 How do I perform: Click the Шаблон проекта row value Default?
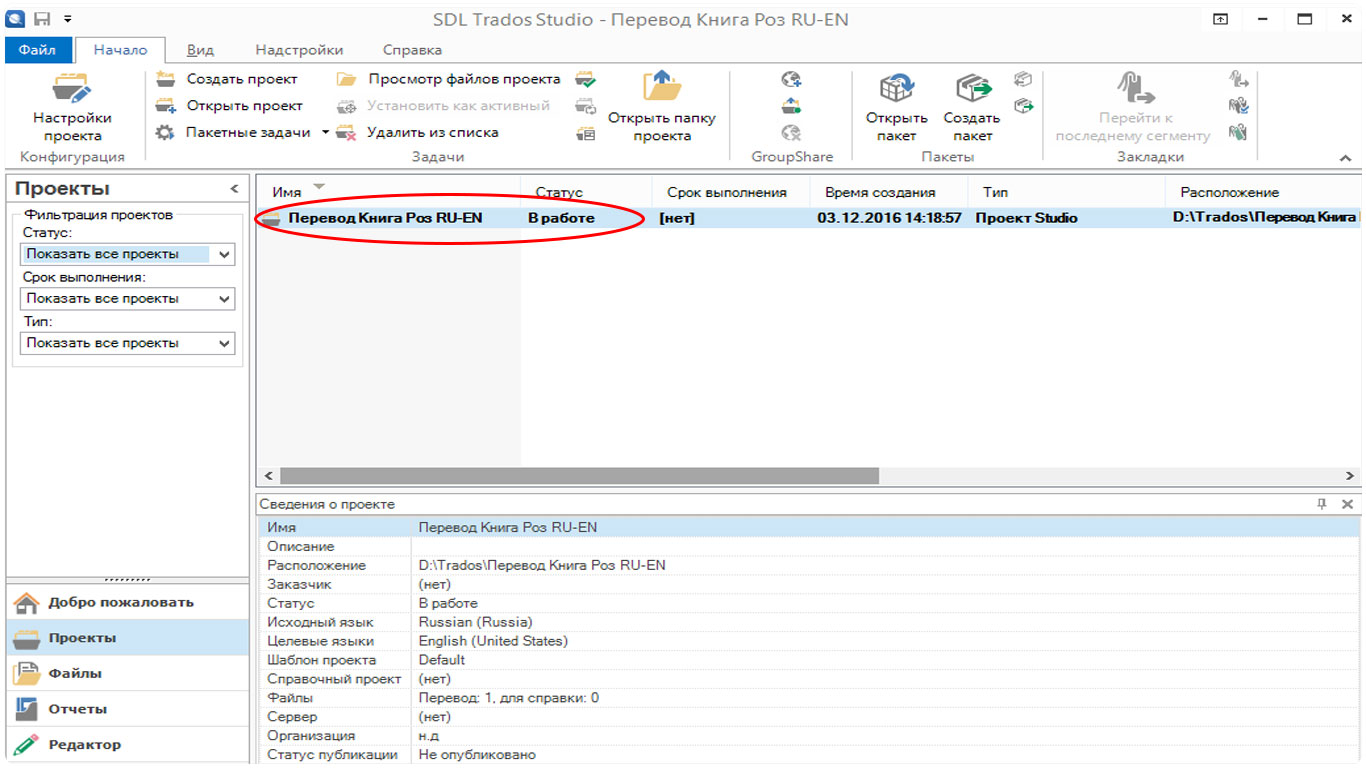(442, 660)
